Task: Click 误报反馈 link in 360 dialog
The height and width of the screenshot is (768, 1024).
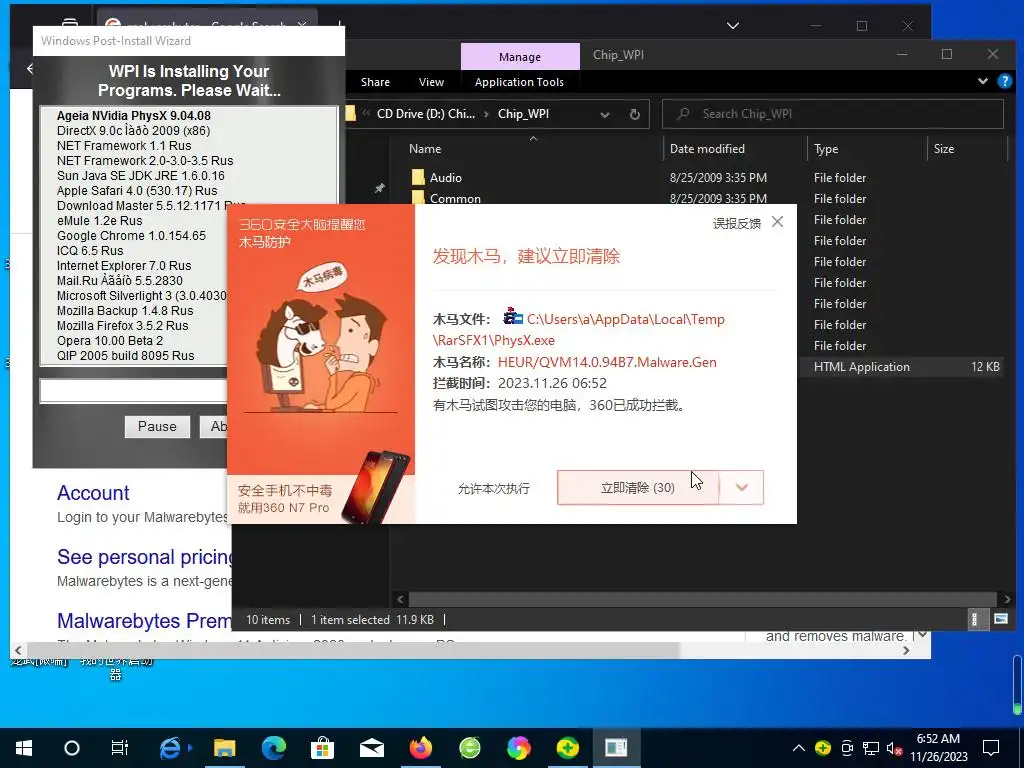Action: click(x=737, y=223)
